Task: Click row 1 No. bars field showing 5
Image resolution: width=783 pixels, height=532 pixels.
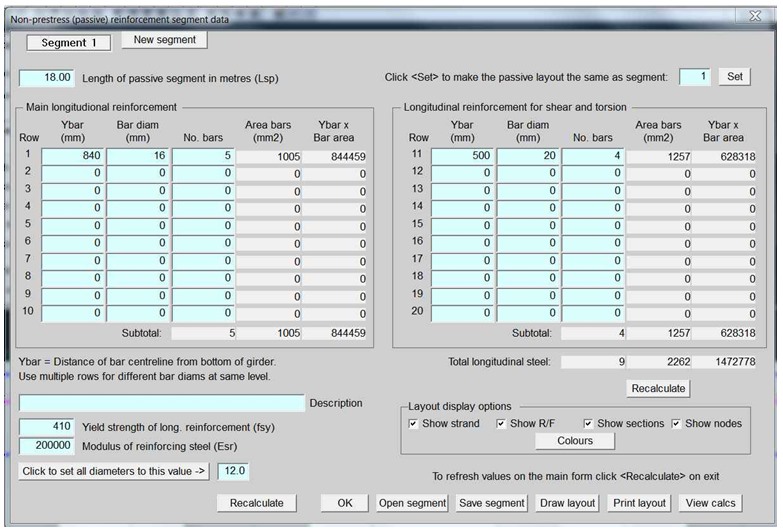Action: point(203,156)
